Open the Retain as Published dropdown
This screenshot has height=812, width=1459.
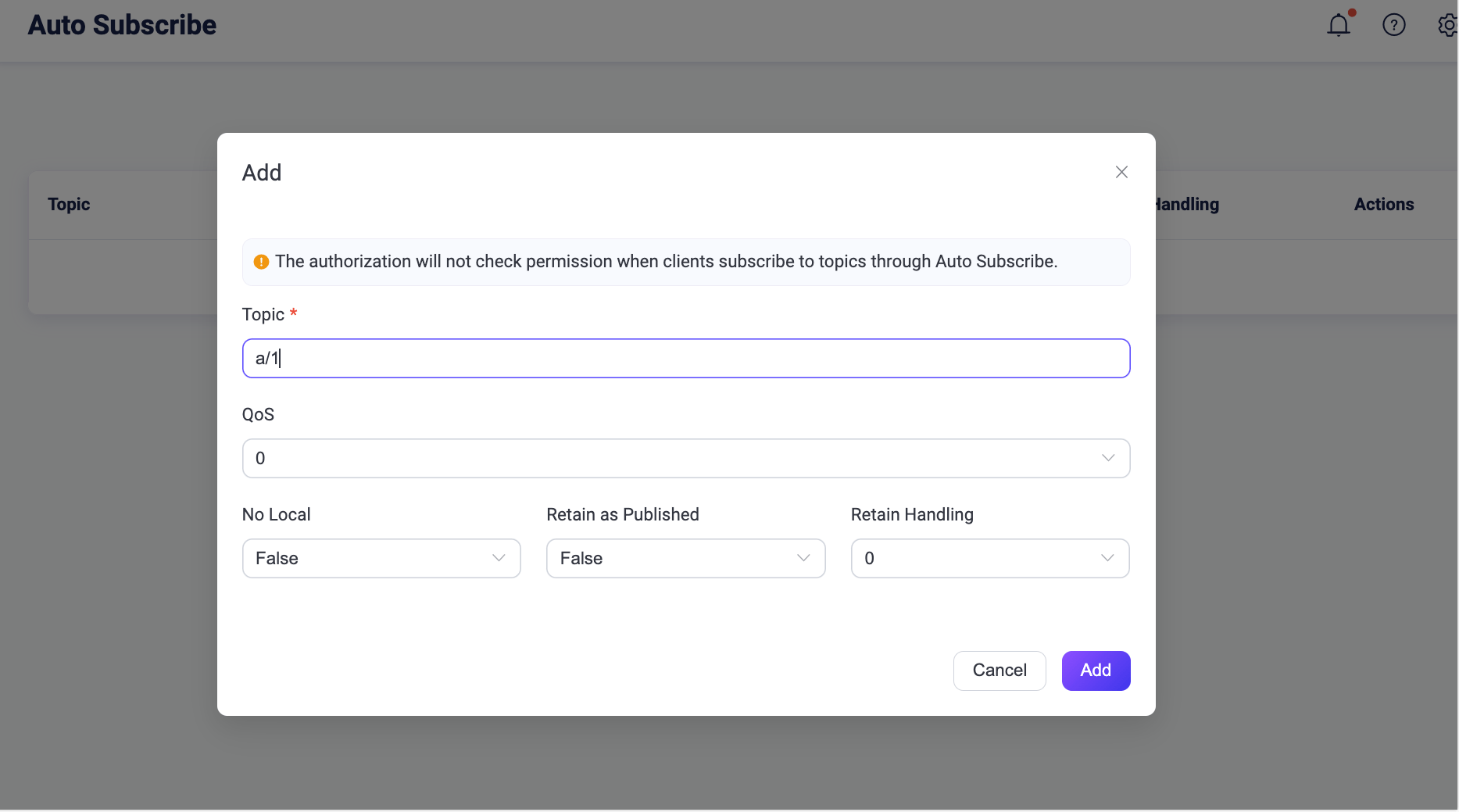point(685,558)
